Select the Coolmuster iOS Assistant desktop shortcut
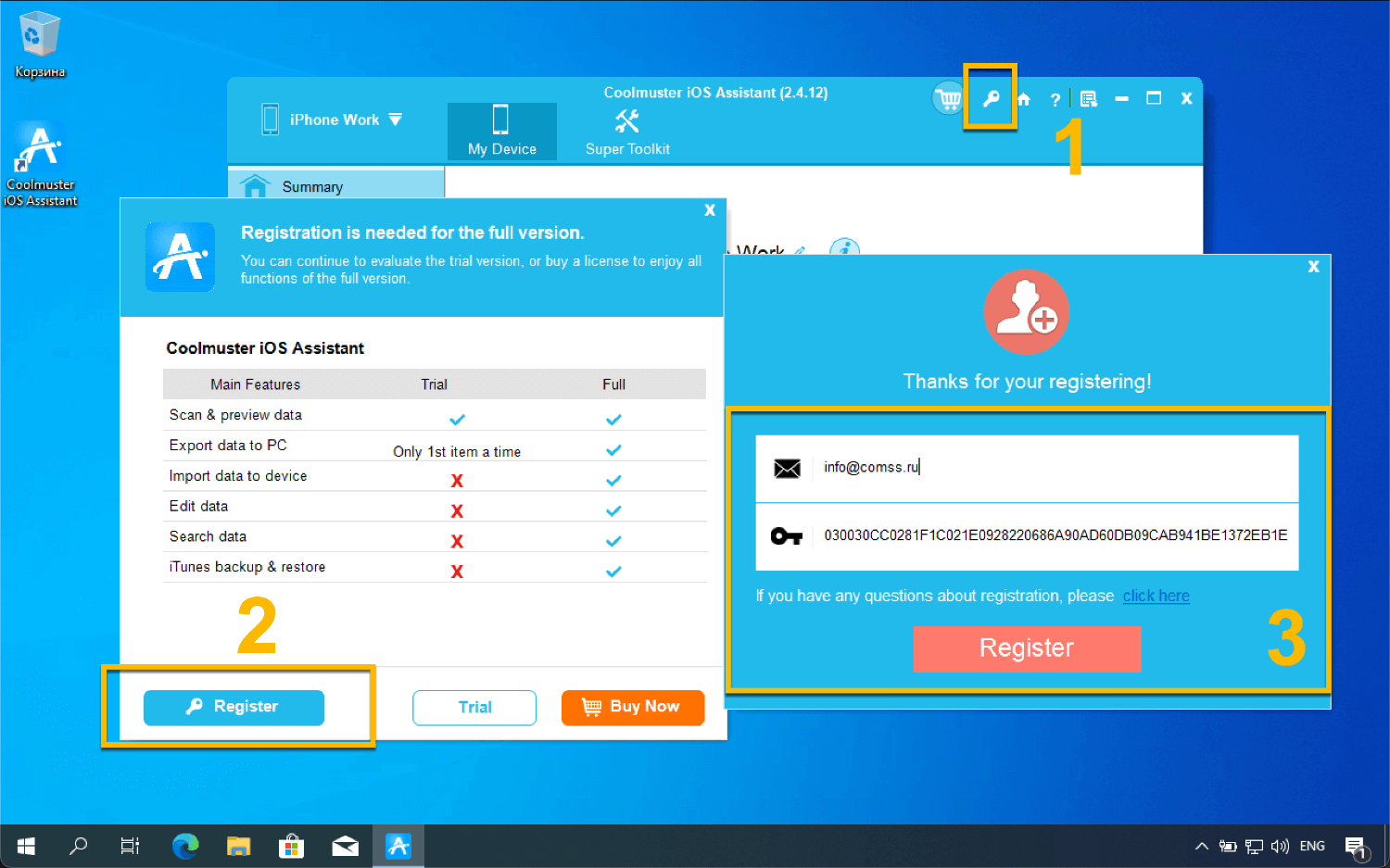1390x868 pixels. tap(40, 165)
